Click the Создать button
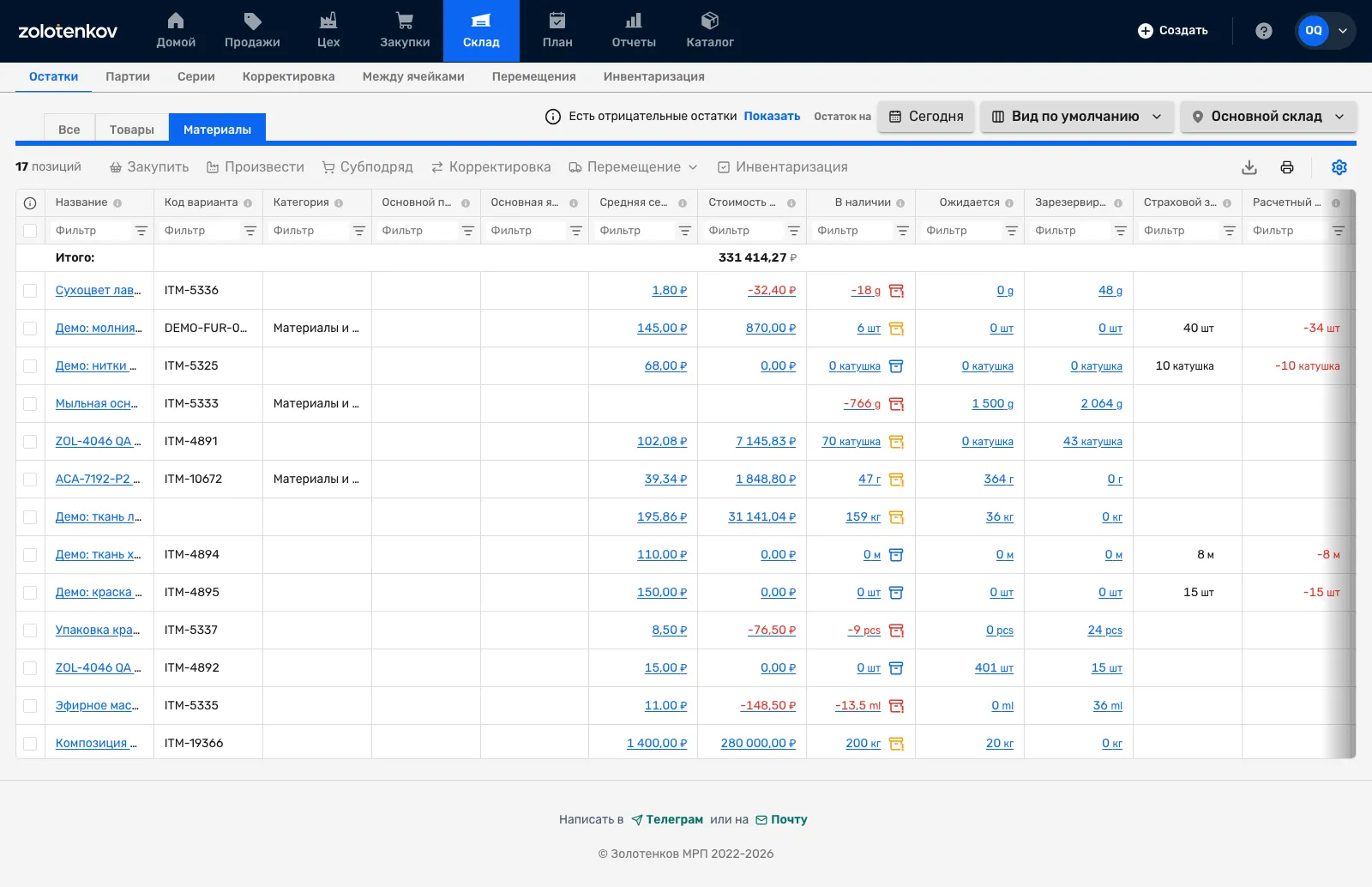1372x887 pixels. coord(1173,31)
